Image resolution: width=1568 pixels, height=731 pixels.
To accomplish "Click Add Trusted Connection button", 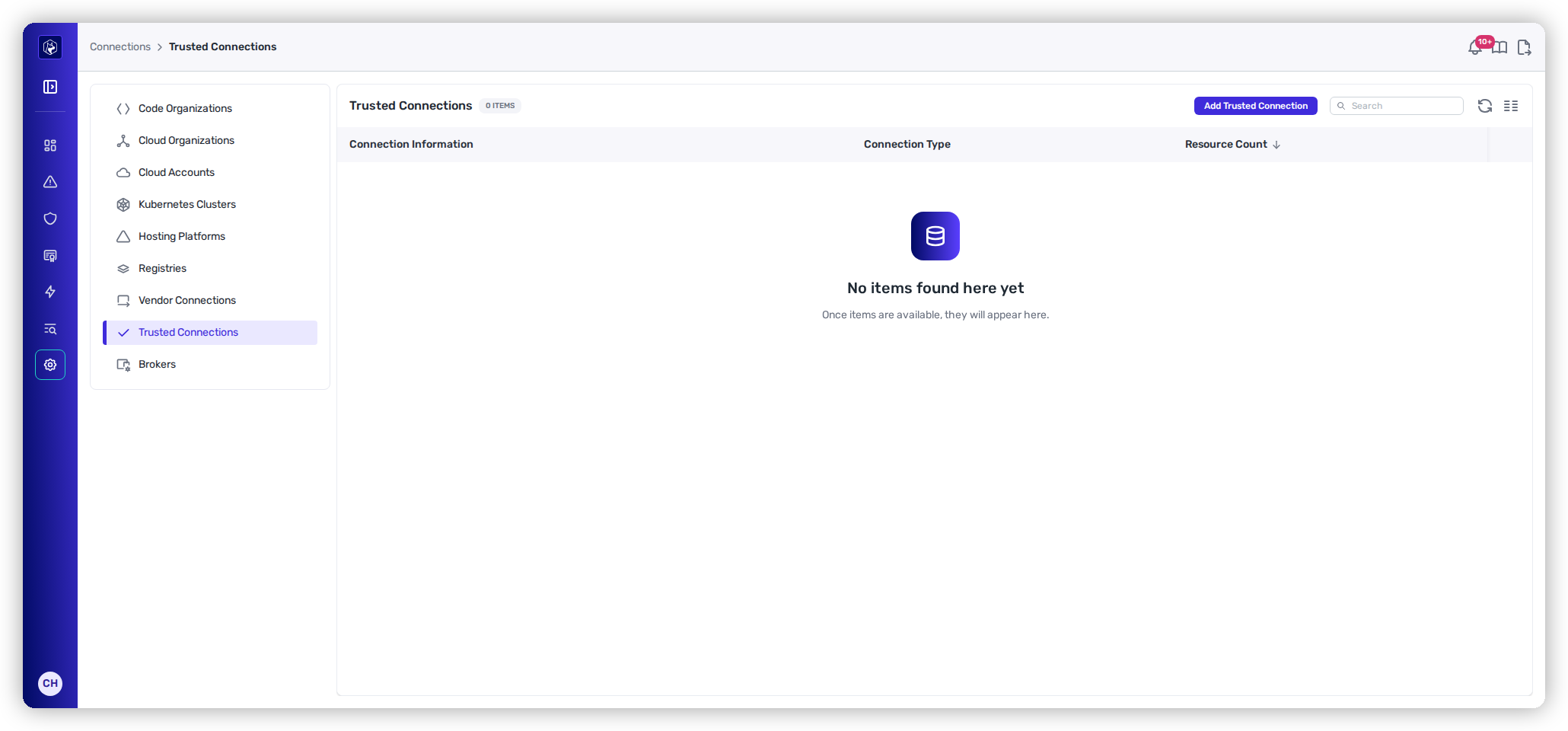I will [1256, 106].
